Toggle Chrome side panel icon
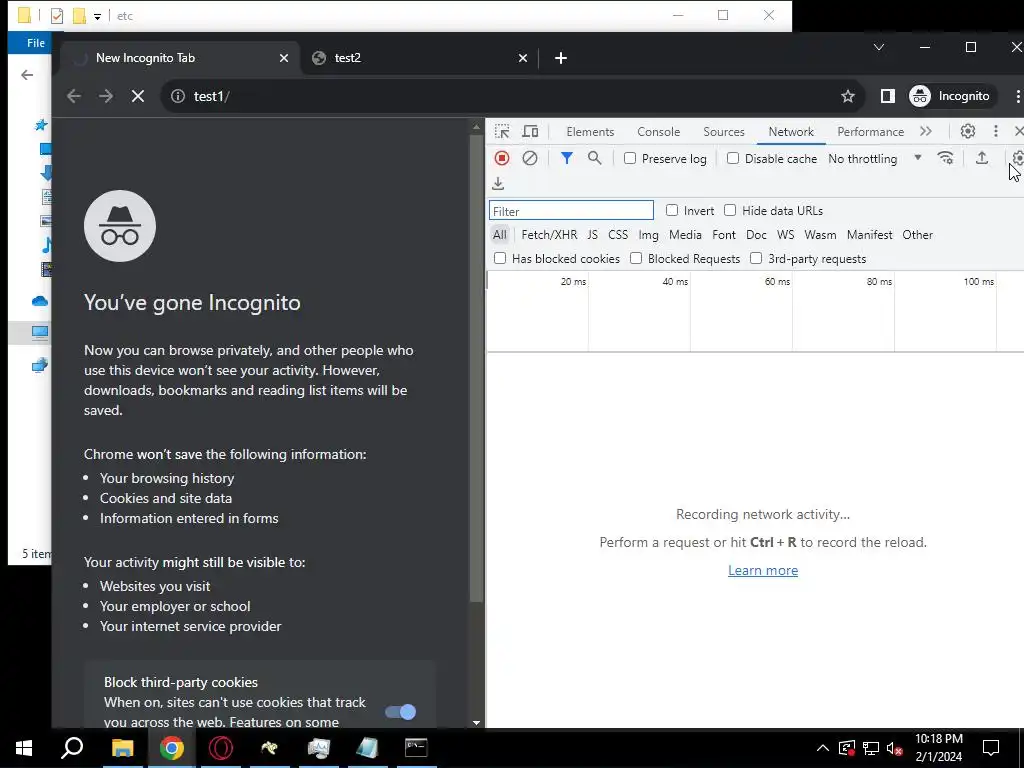Viewport: 1024px width, 768px height. pyautogui.click(x=888, y=96)
